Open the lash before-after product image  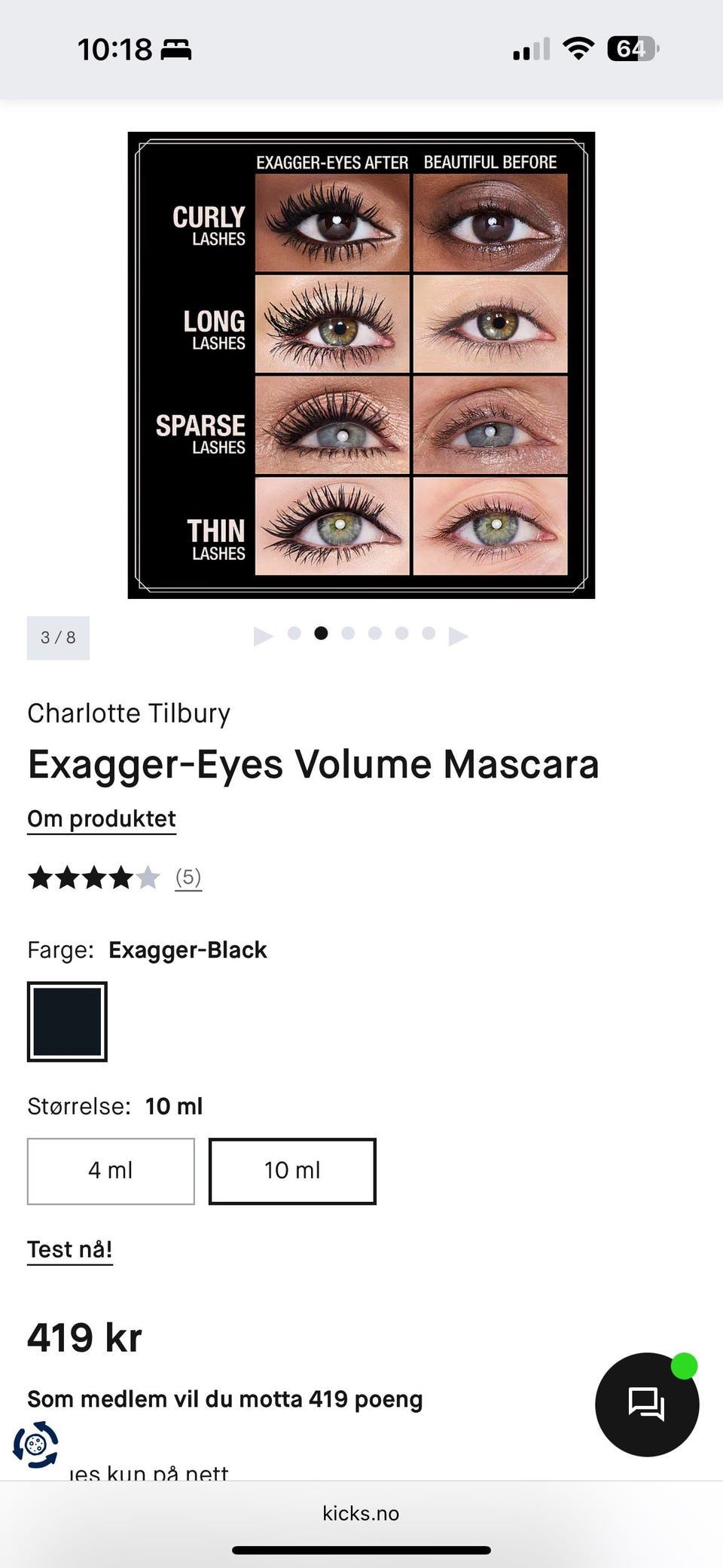361,365
